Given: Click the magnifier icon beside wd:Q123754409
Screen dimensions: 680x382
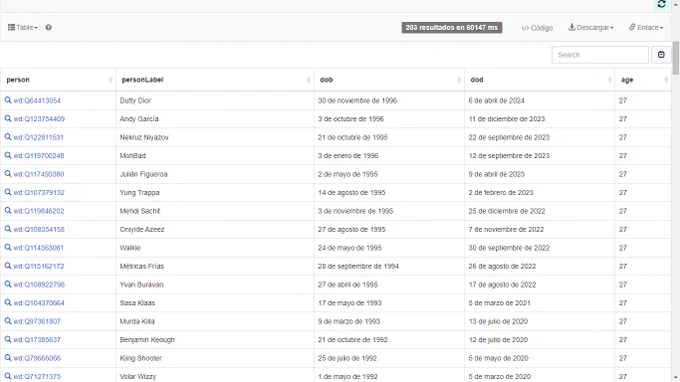Looking at the screenshot, I should pos(8,118).
